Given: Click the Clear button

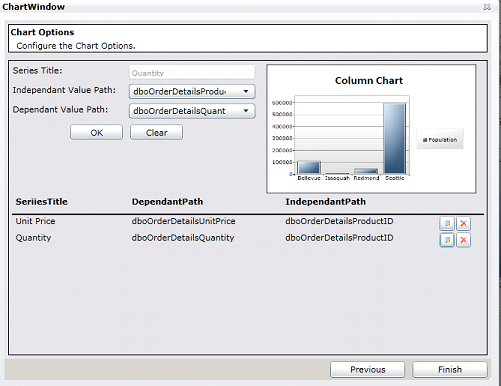Looking at the screenshot, I should tap(156, 132).
